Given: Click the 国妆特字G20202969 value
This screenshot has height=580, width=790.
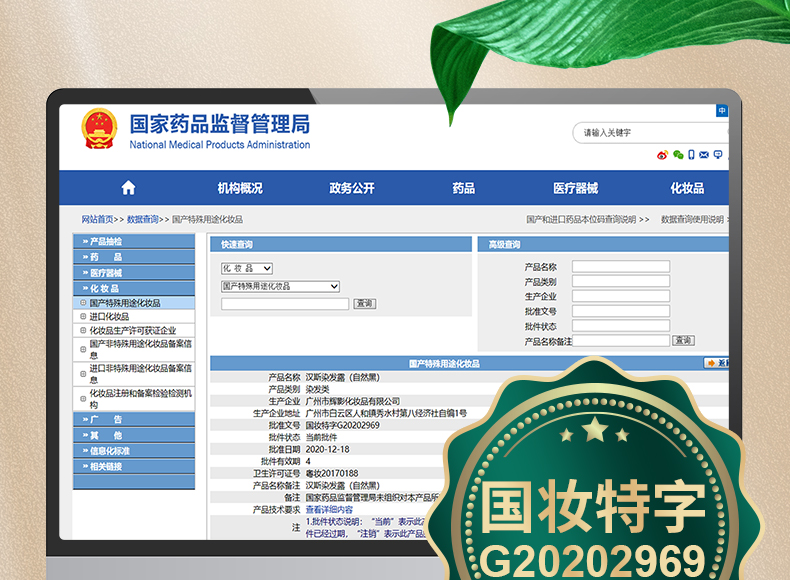Looking at the screenshot, I should click(x=343, y=425).
